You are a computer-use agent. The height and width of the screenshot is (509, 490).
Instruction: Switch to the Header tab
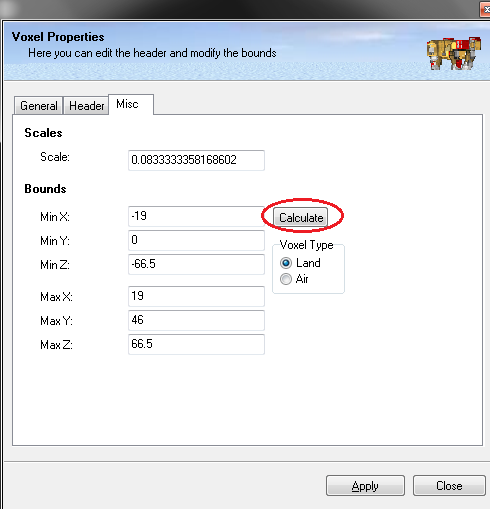86,106
